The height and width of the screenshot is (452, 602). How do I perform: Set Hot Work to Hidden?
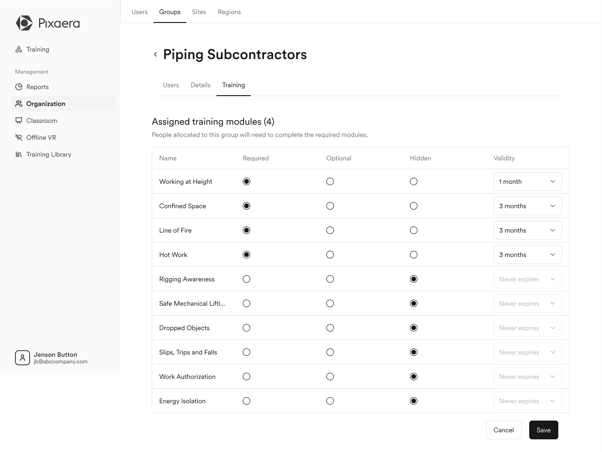pyautogui.click(x=413, y=255)
